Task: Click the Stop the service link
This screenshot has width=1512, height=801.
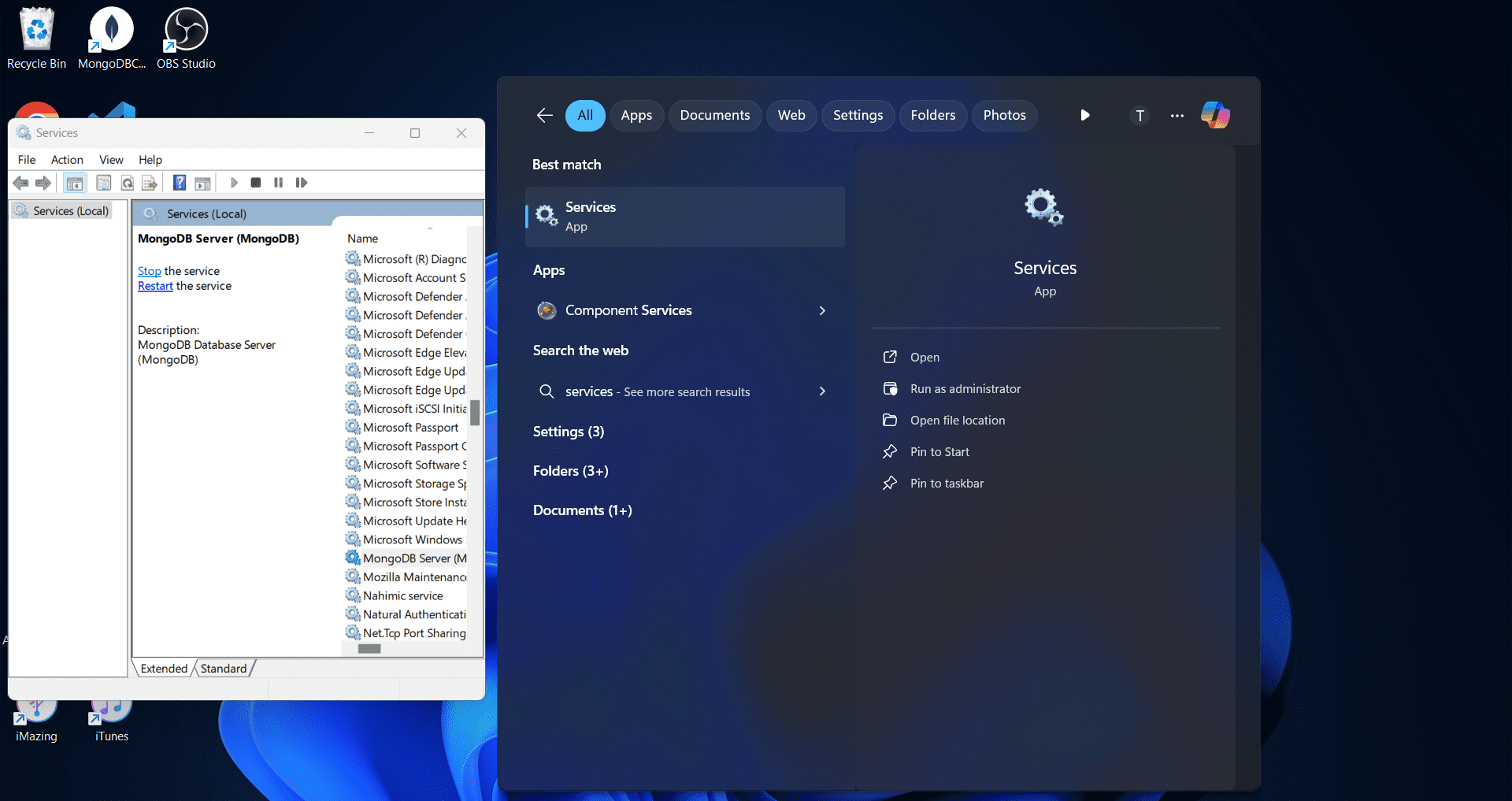Action: (x=150, y=271)
